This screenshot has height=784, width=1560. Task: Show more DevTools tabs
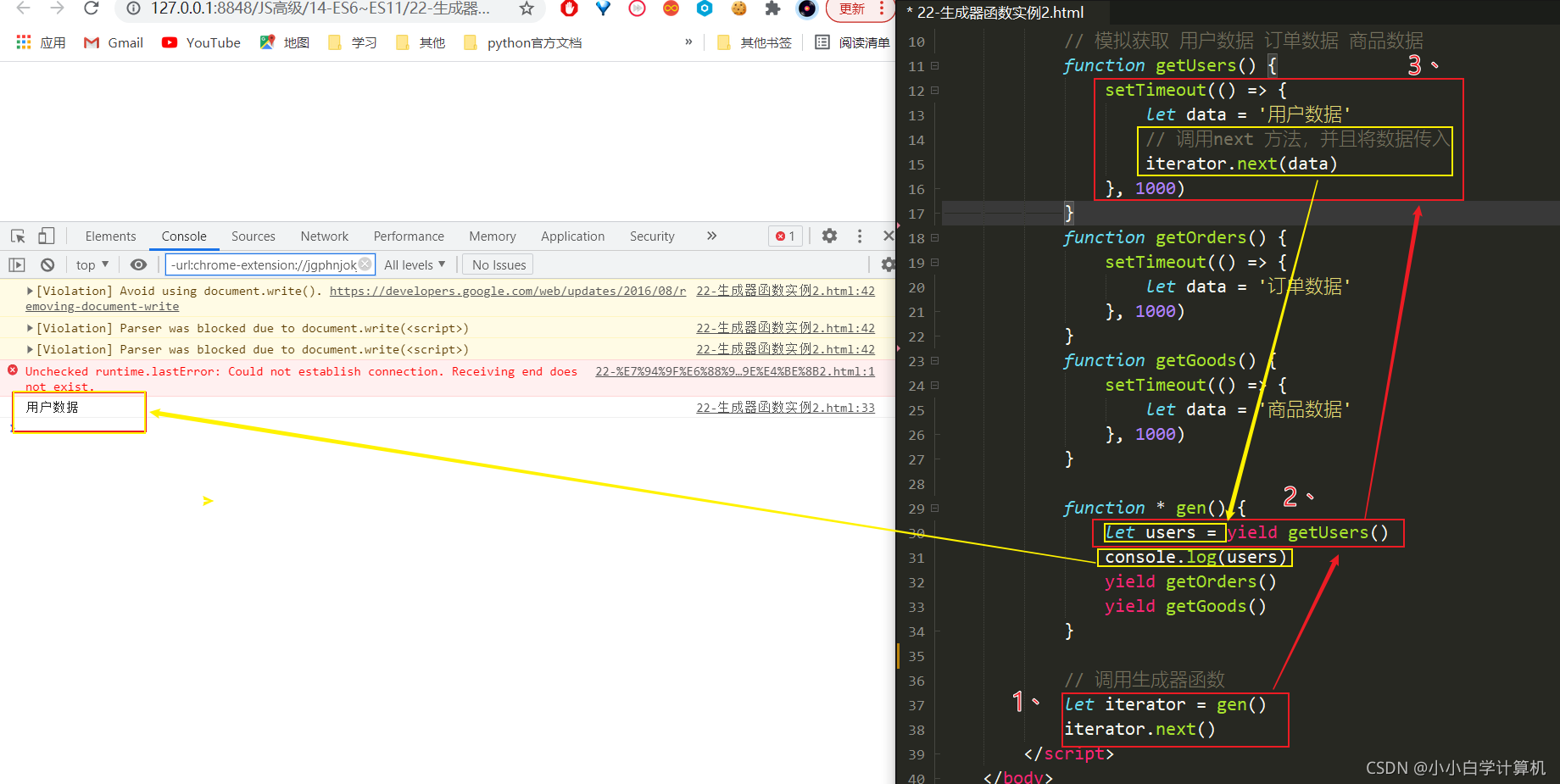coord(712,236)
